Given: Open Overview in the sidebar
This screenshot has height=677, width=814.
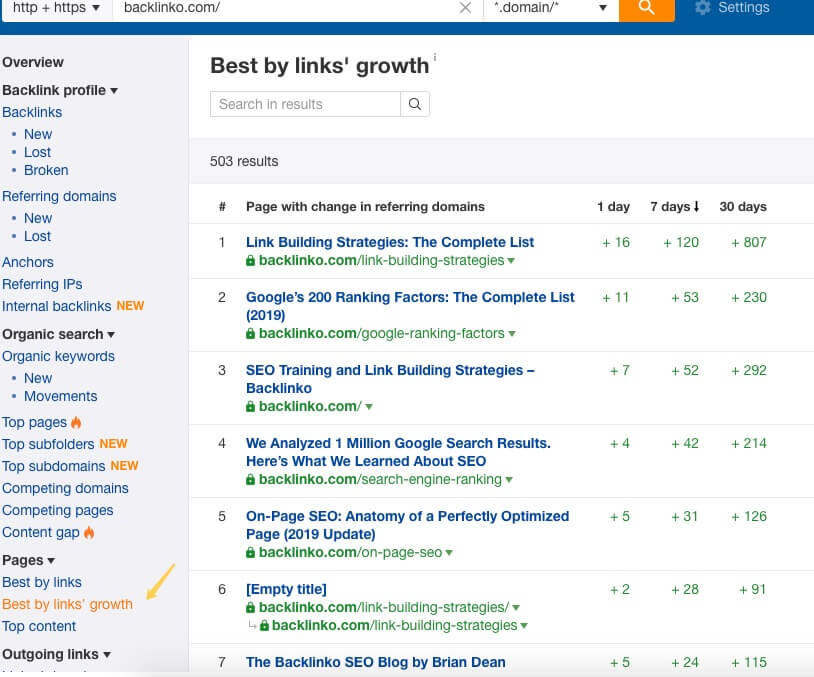Looking at the screenshot, I should [x=33, y=62].
